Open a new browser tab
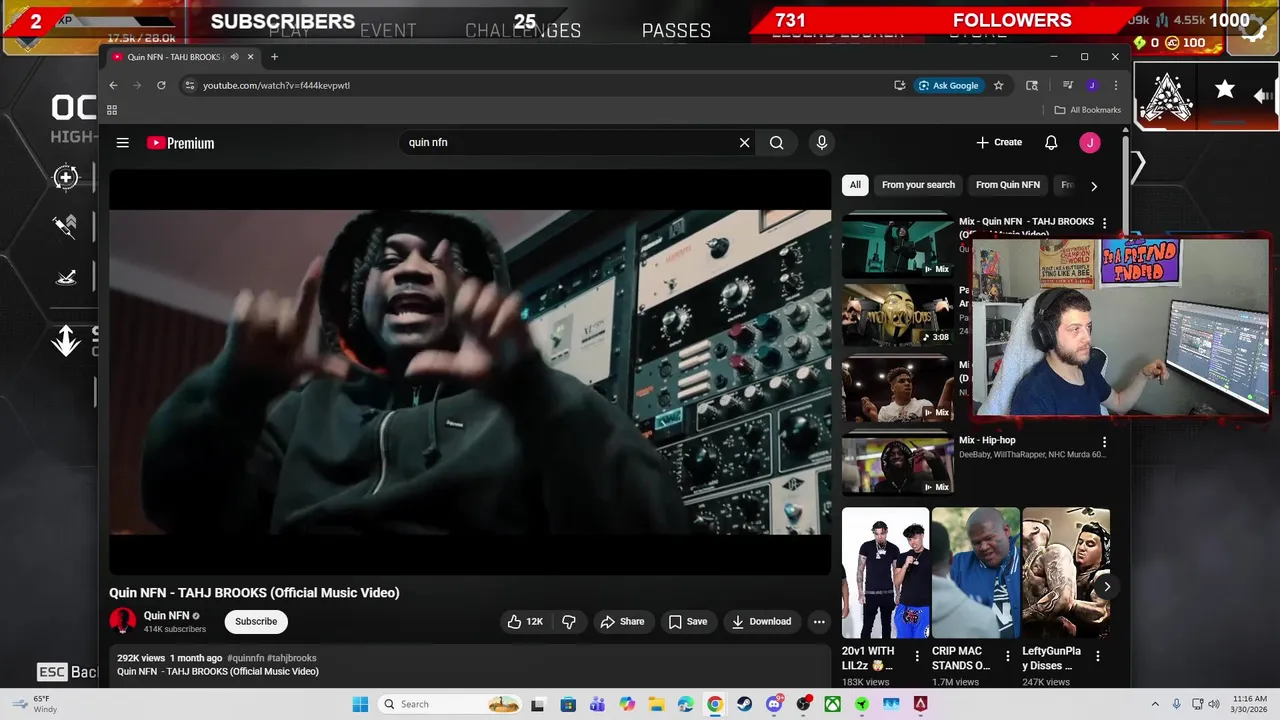The height and width of the screenshot is (720, 1280). [x=274, y=57]
